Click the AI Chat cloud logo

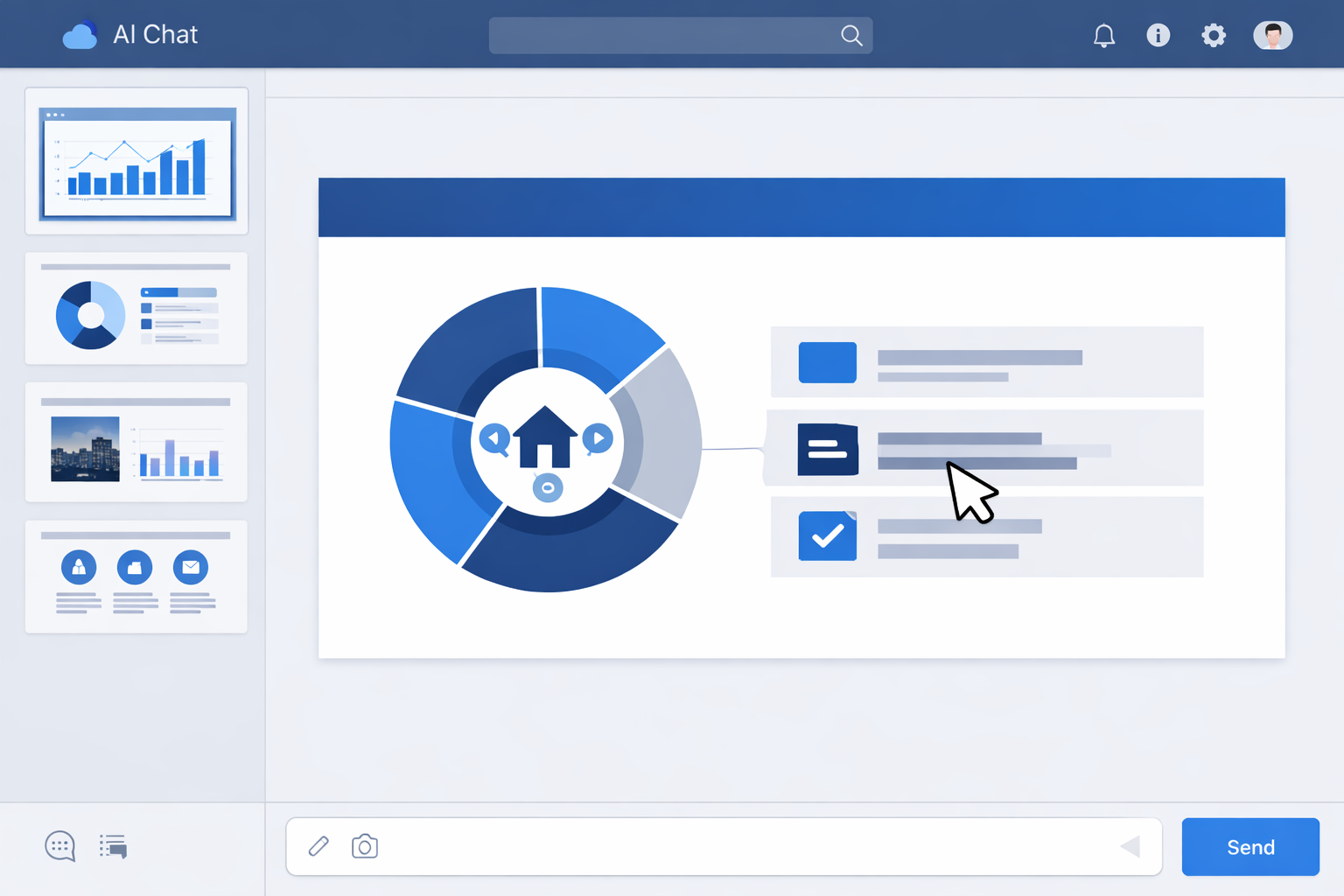[x=80, y=36]
